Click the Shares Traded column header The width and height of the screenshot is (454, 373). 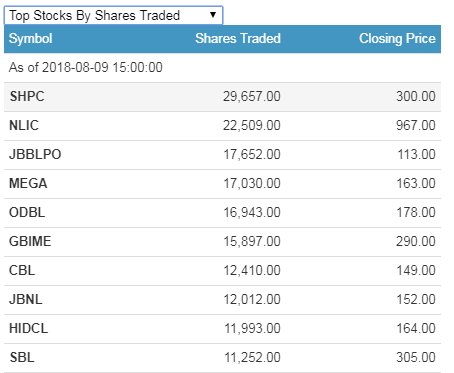(x=238, y=39)
